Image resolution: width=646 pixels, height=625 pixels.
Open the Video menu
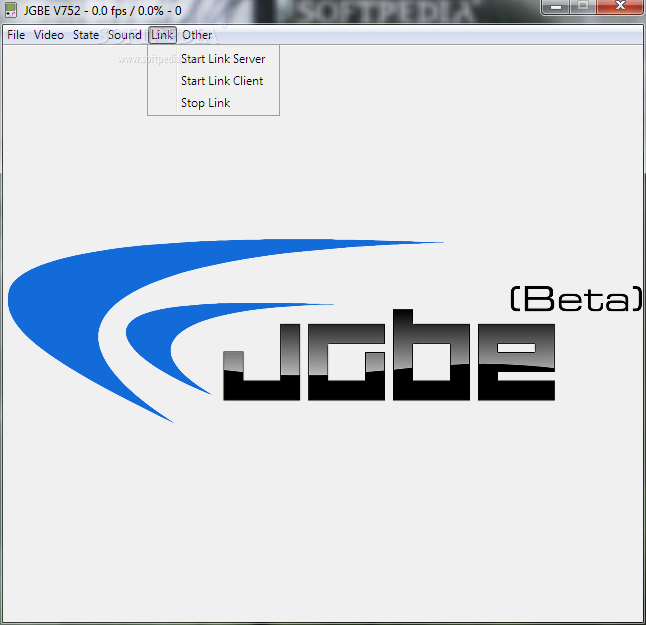[49, 35]
